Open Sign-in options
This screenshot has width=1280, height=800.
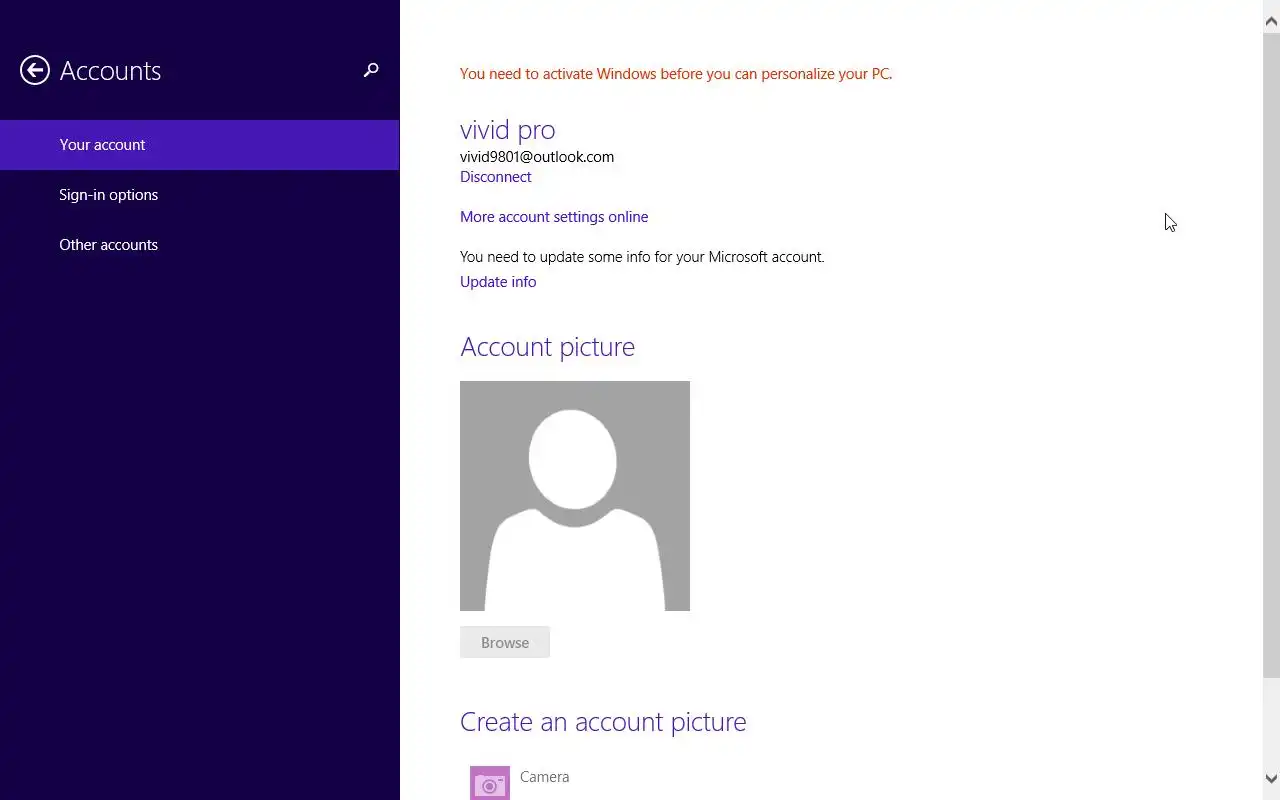pos(200,195)
